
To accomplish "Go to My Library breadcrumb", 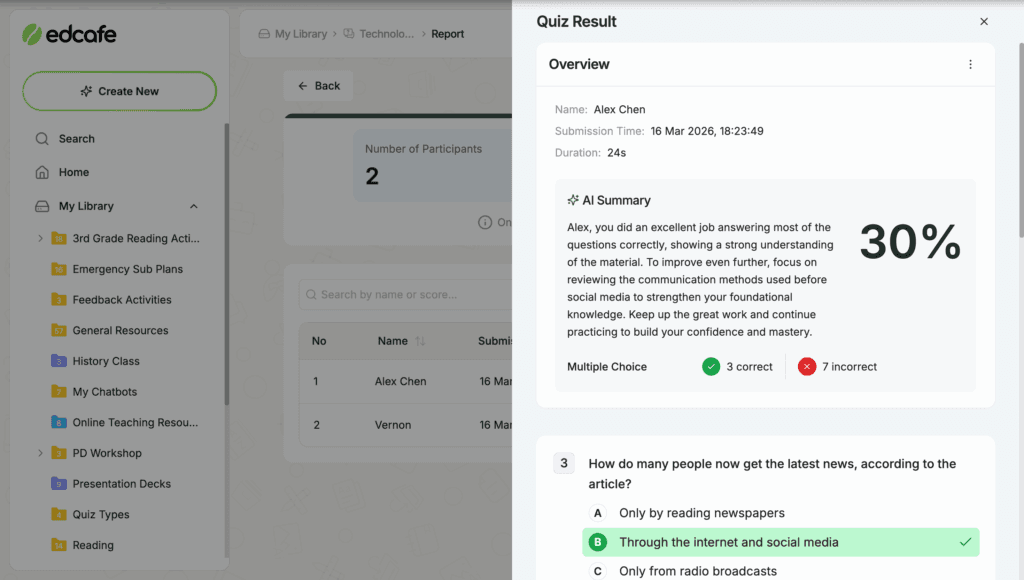I will pyautogui.click(x=300, y=34).
